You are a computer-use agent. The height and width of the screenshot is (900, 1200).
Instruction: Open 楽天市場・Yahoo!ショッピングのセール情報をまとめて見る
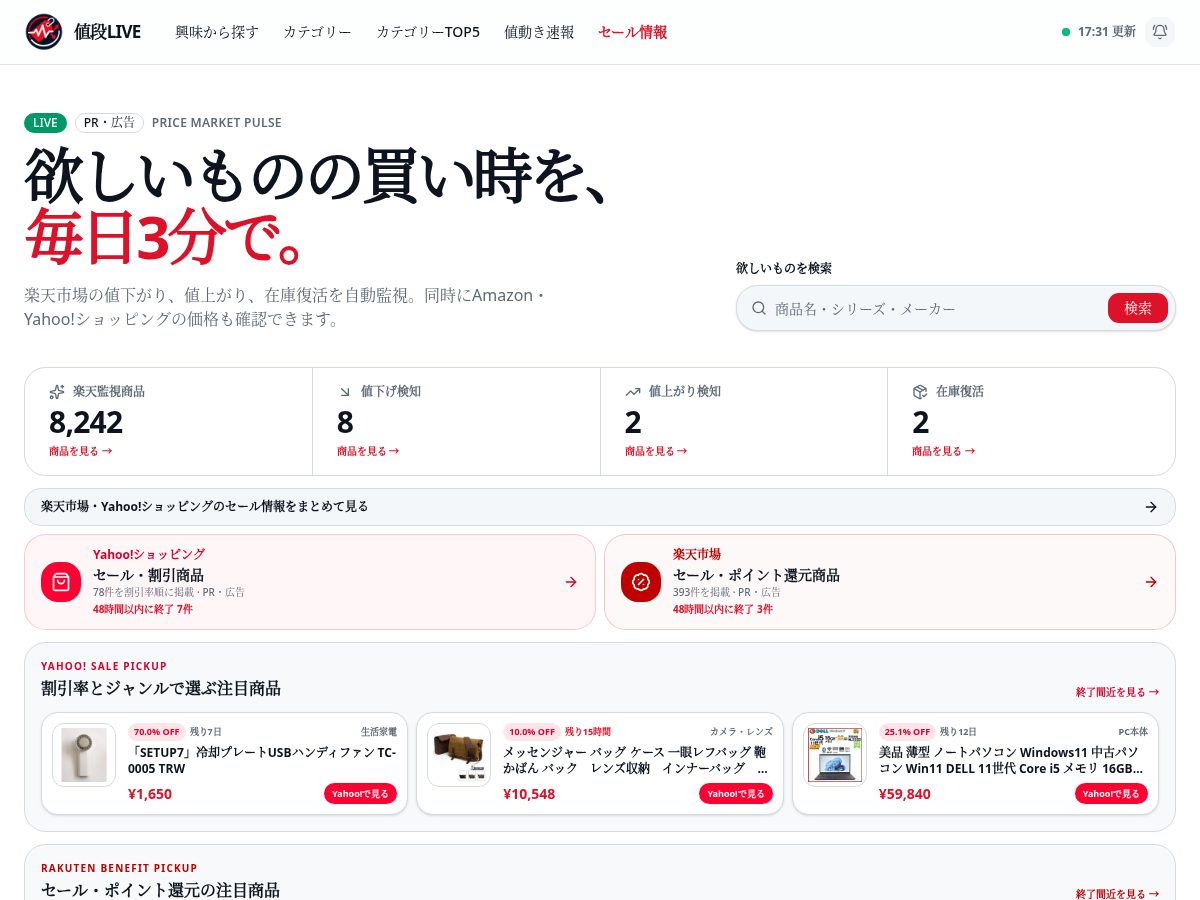point(600,507)
